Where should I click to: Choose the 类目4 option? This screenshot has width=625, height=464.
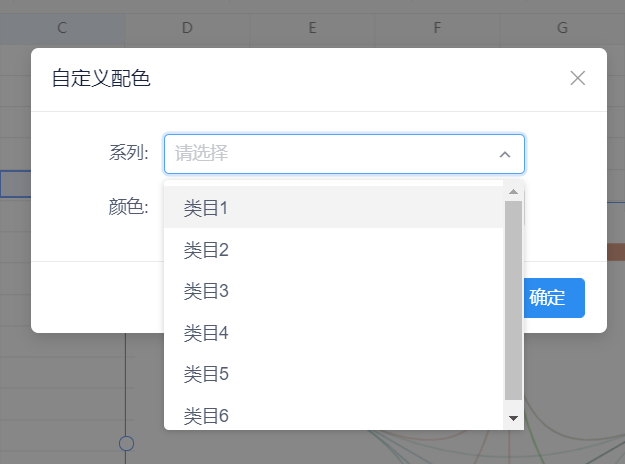coord(333,332)
